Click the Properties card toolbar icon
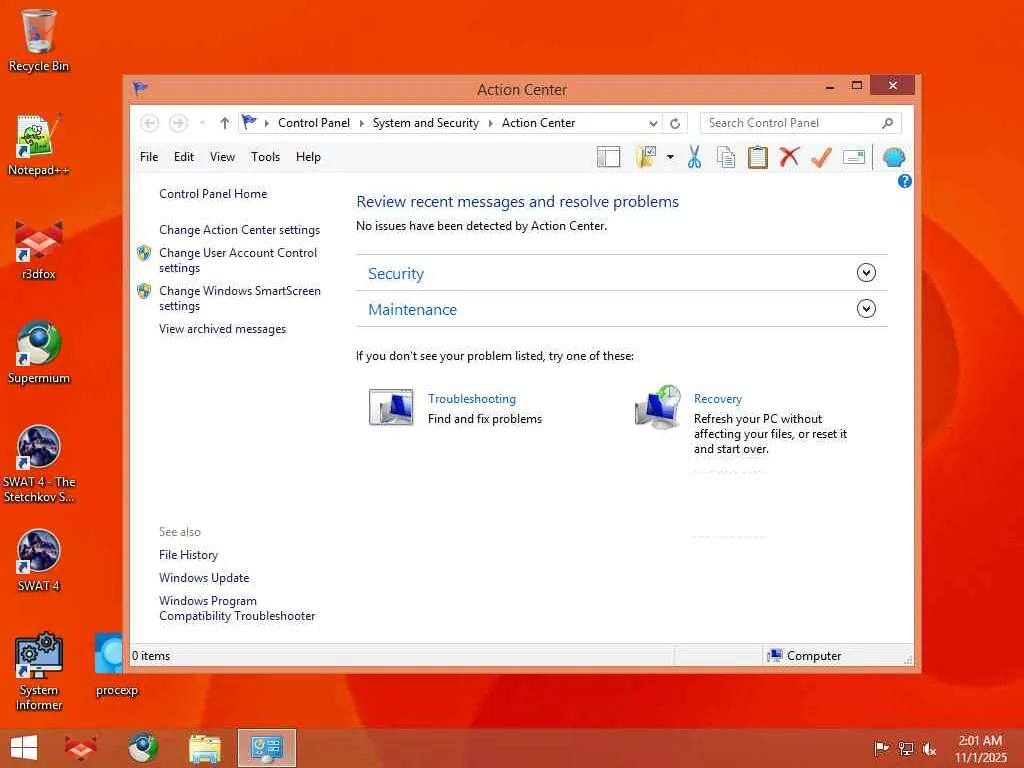The width and height of the screenshot is (1024, 768). click(854, 157)
